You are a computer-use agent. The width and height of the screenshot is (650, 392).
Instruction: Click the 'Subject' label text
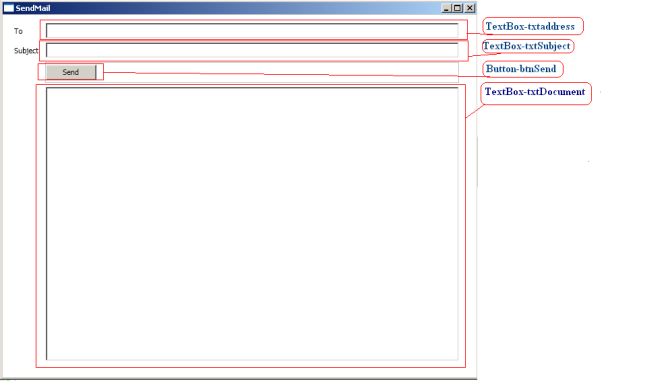pyautogui.click(x=26, y=51)
